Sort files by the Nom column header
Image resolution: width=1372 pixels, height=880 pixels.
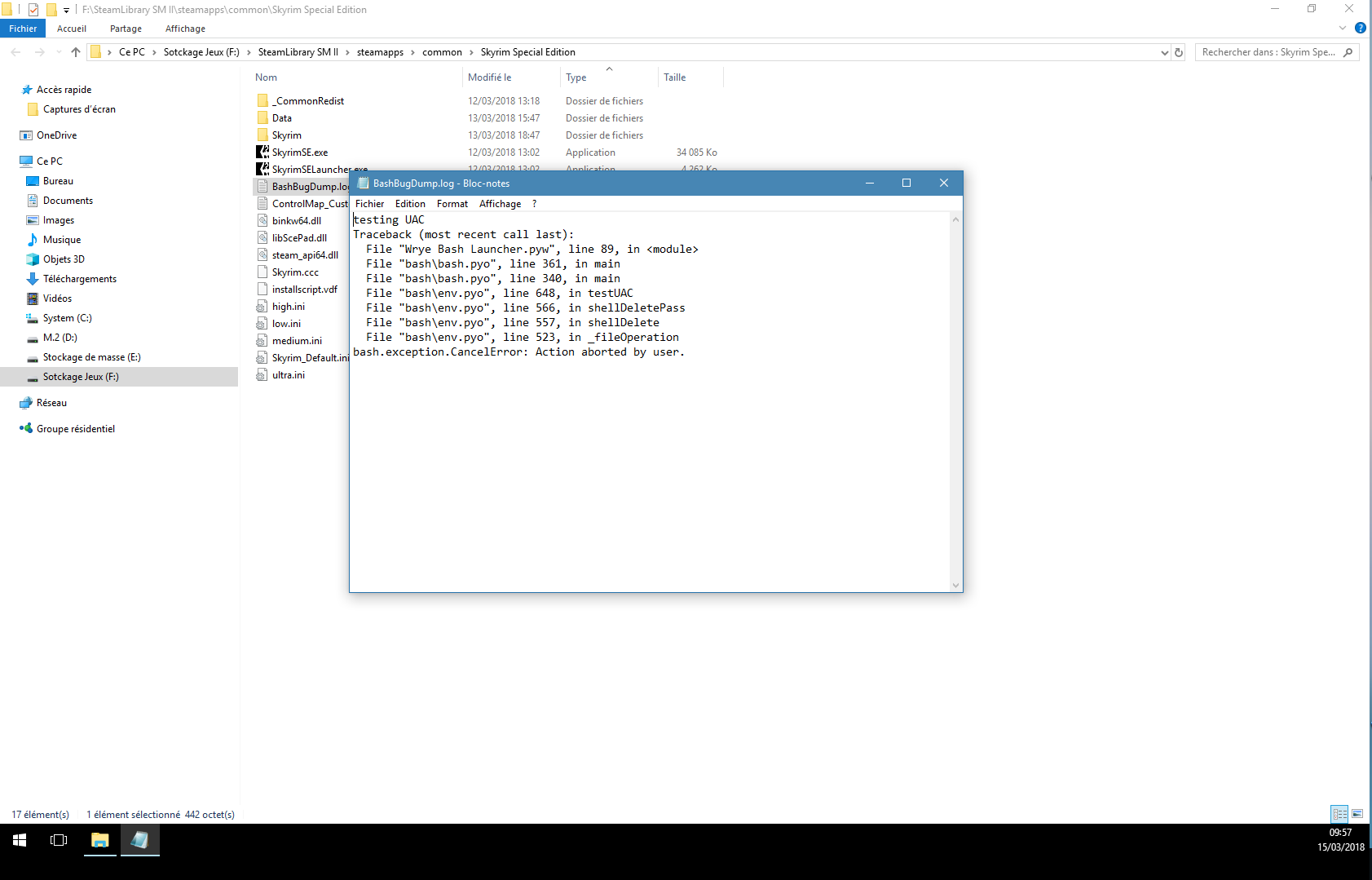(x=267, y=77)
